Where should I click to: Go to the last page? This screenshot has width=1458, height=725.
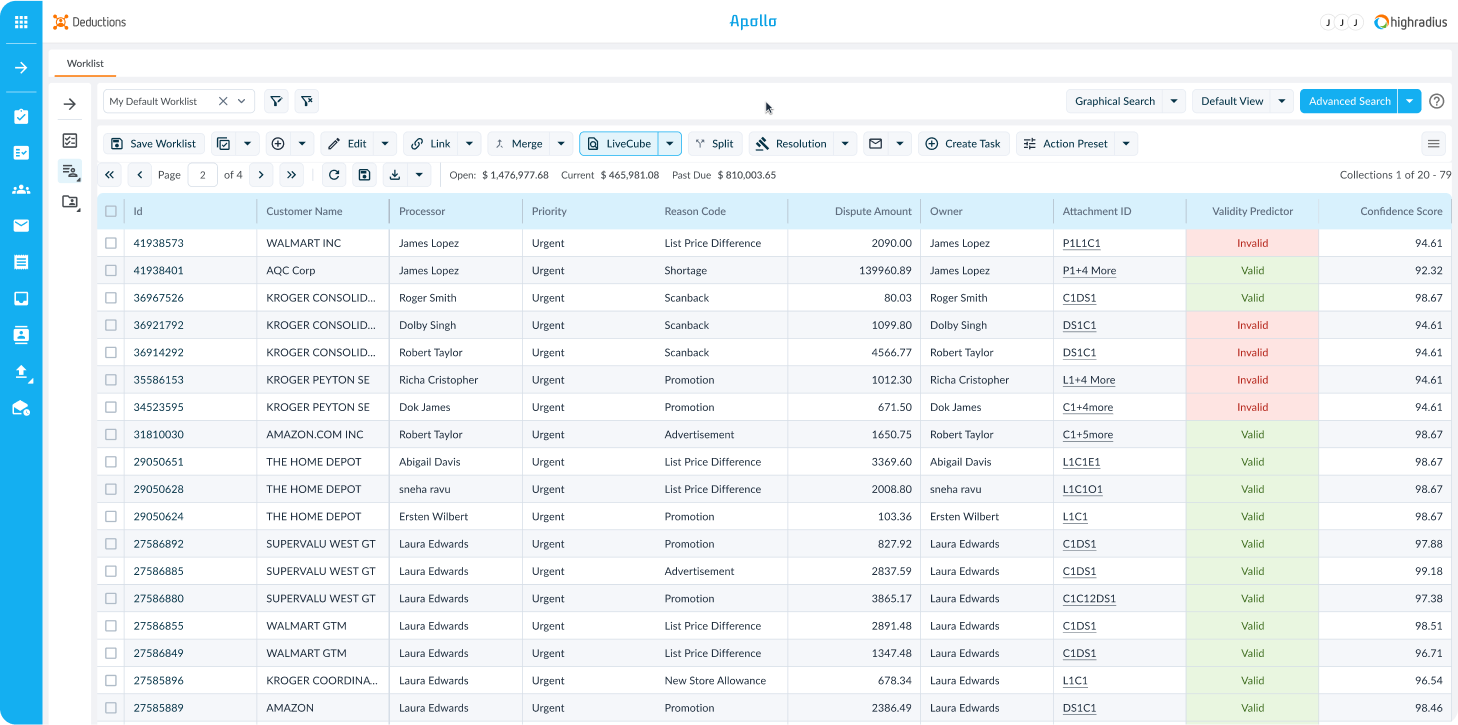coord(291,175)
